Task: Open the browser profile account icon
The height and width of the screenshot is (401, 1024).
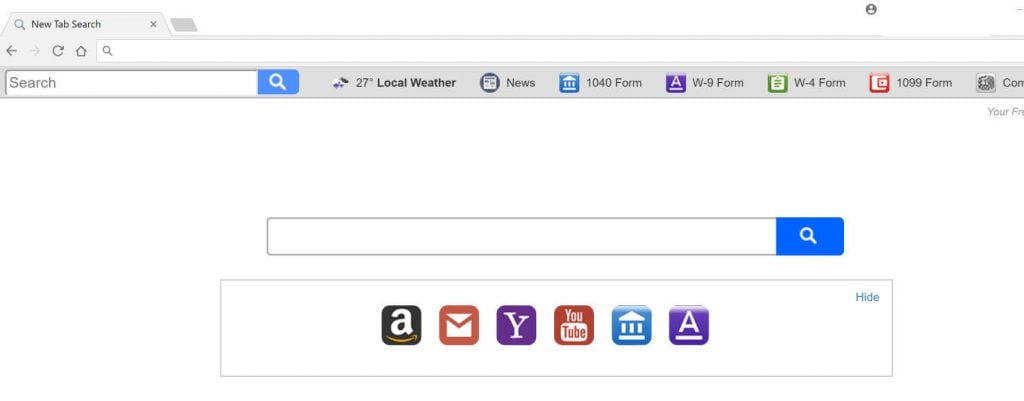Action: (x=871, y=9)
